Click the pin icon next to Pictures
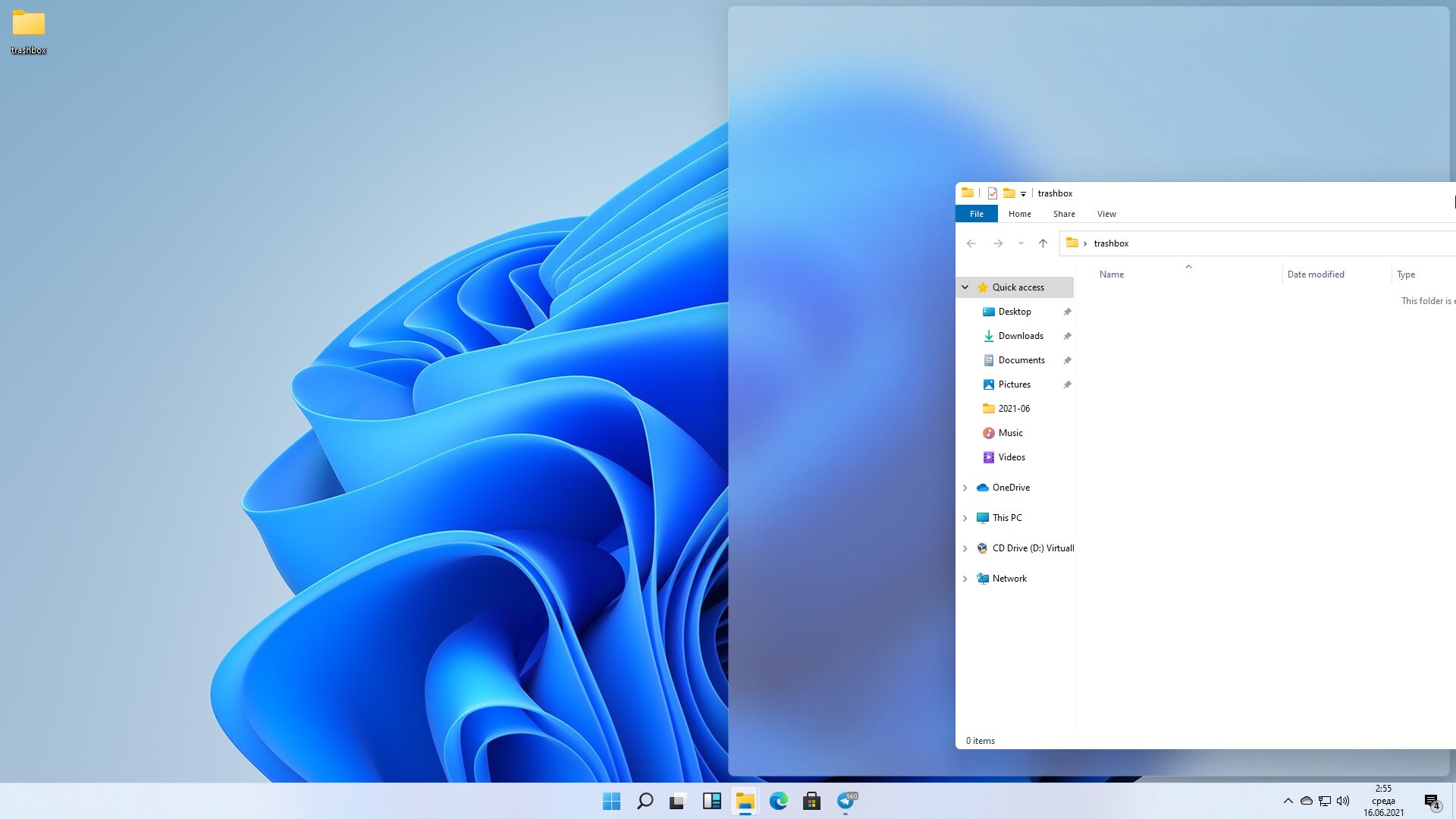 [1067, 384]
